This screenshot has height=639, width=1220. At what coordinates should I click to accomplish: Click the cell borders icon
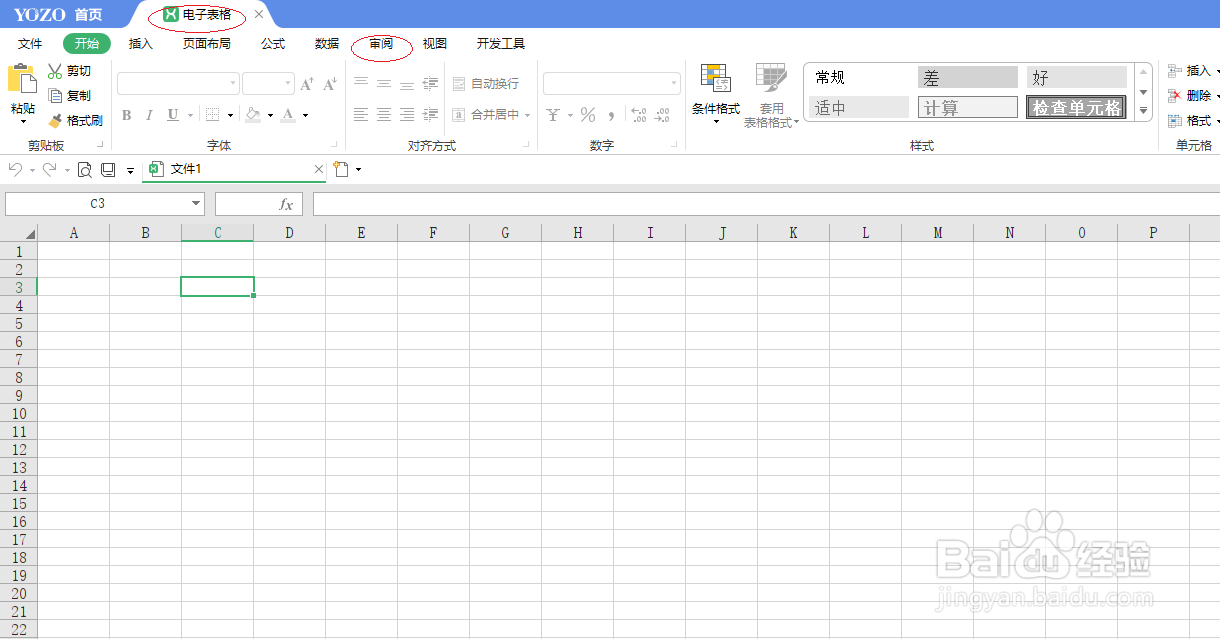[213, 115]
